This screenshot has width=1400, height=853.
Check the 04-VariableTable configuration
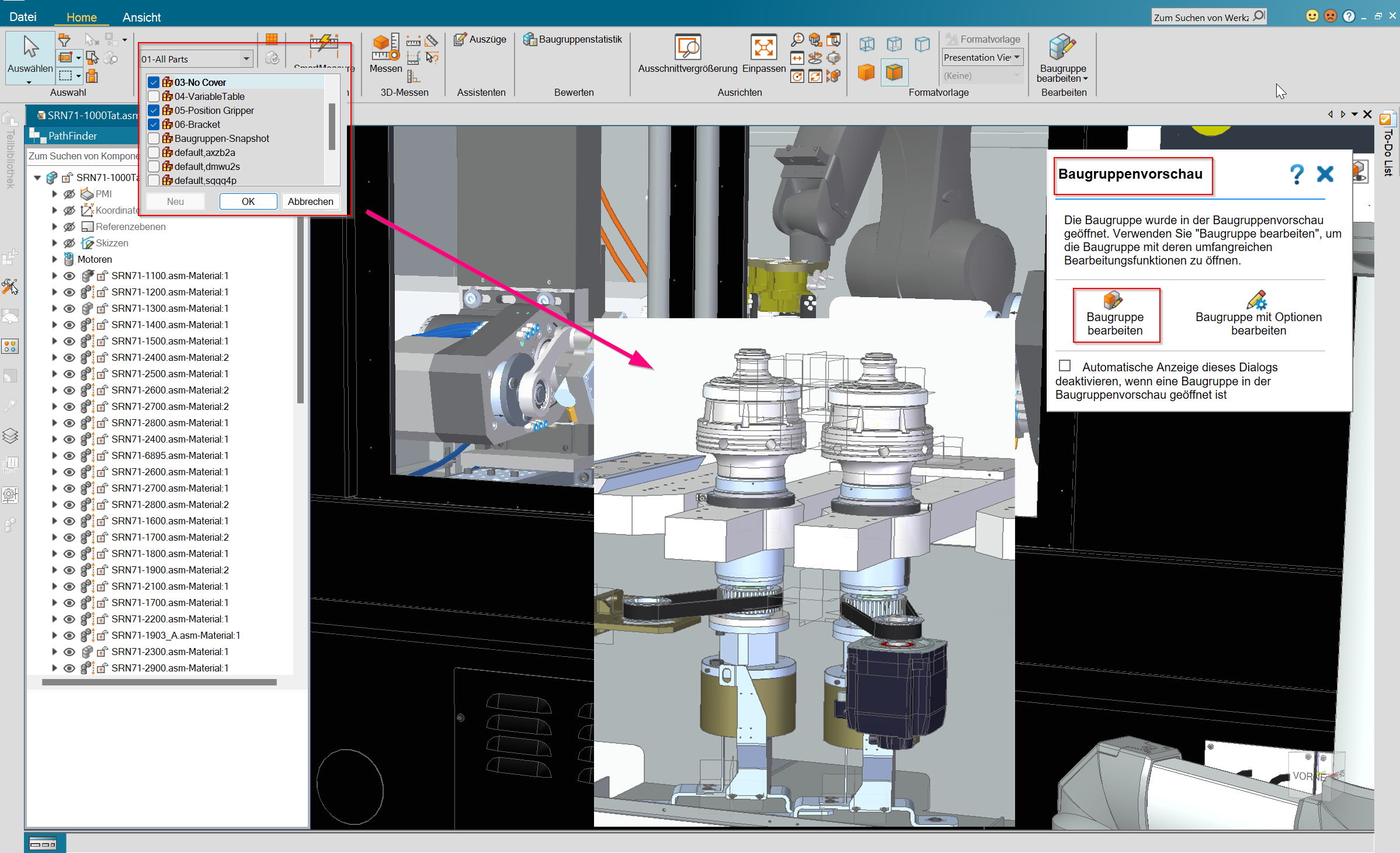point(154,96)
